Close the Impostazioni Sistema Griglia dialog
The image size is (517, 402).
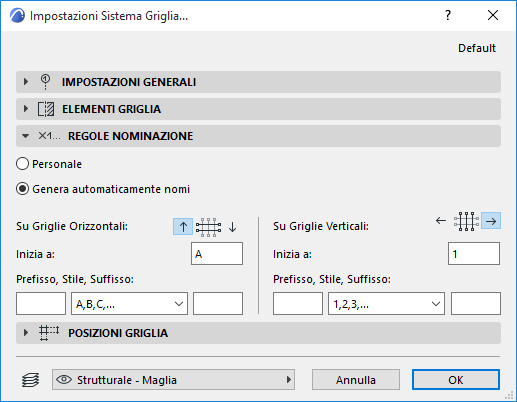493,15
